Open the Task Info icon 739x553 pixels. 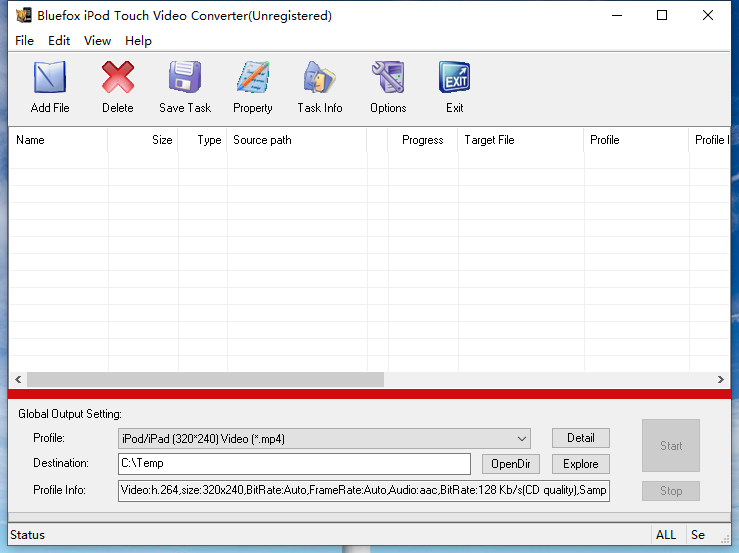320,77
